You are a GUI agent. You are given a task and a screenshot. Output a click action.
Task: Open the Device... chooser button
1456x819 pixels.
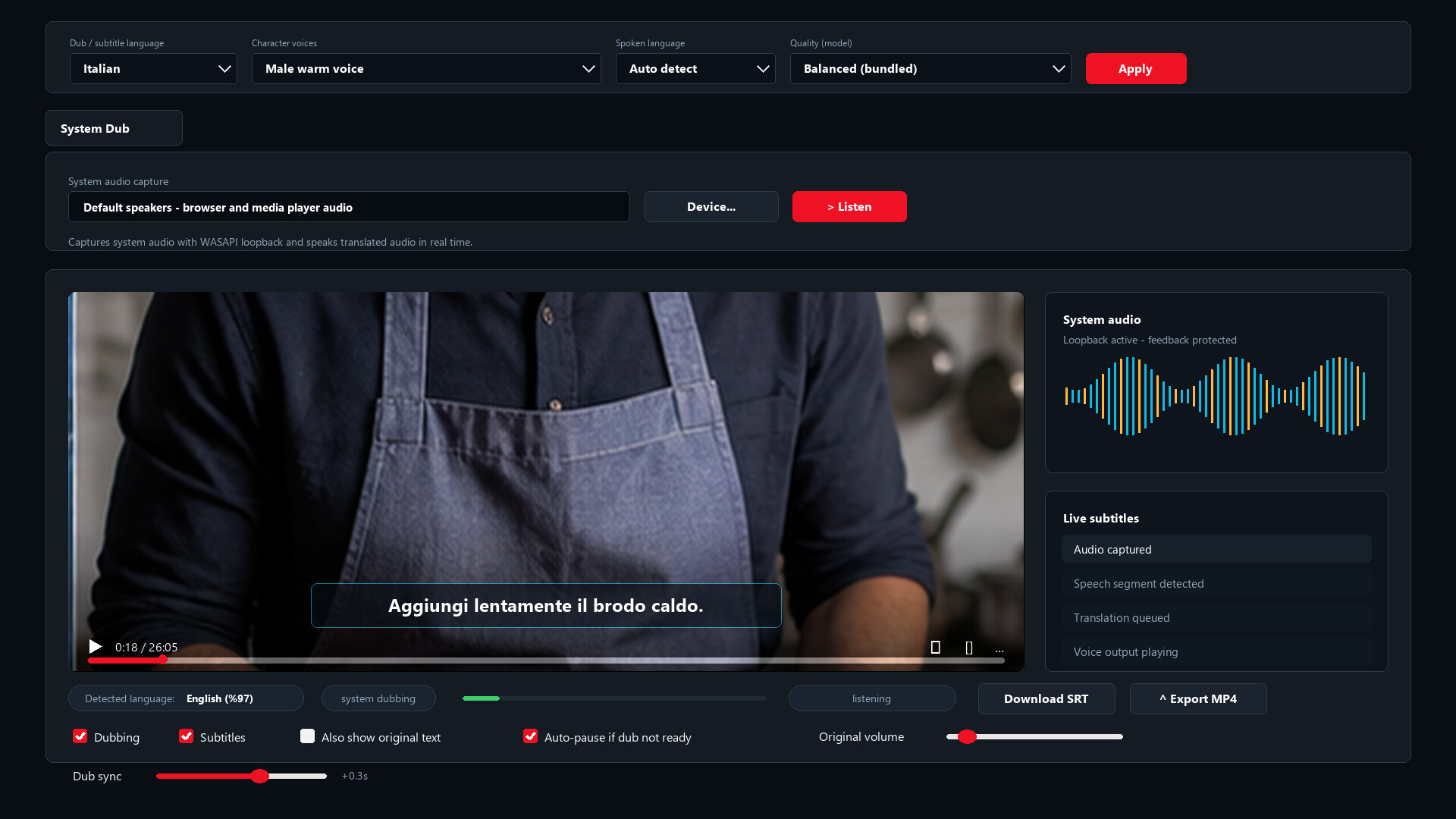point(711,206)
